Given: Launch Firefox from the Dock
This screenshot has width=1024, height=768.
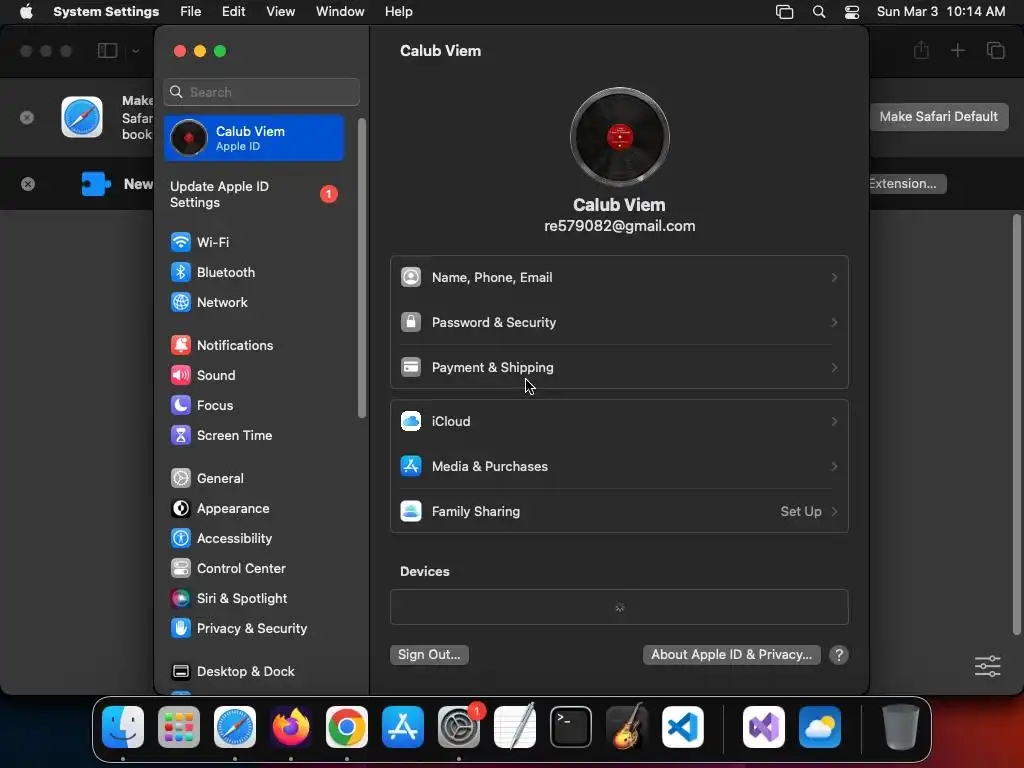Looking at the screenshot, I should 291,727.
